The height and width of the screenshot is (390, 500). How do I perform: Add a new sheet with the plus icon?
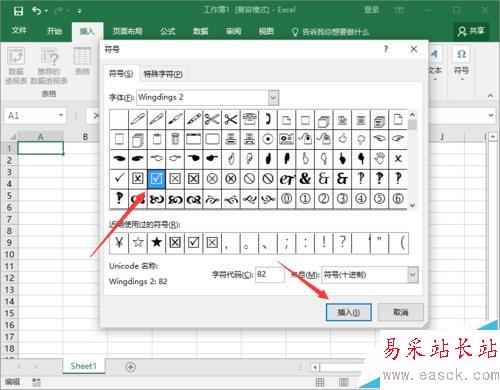[x=131, y=367]
